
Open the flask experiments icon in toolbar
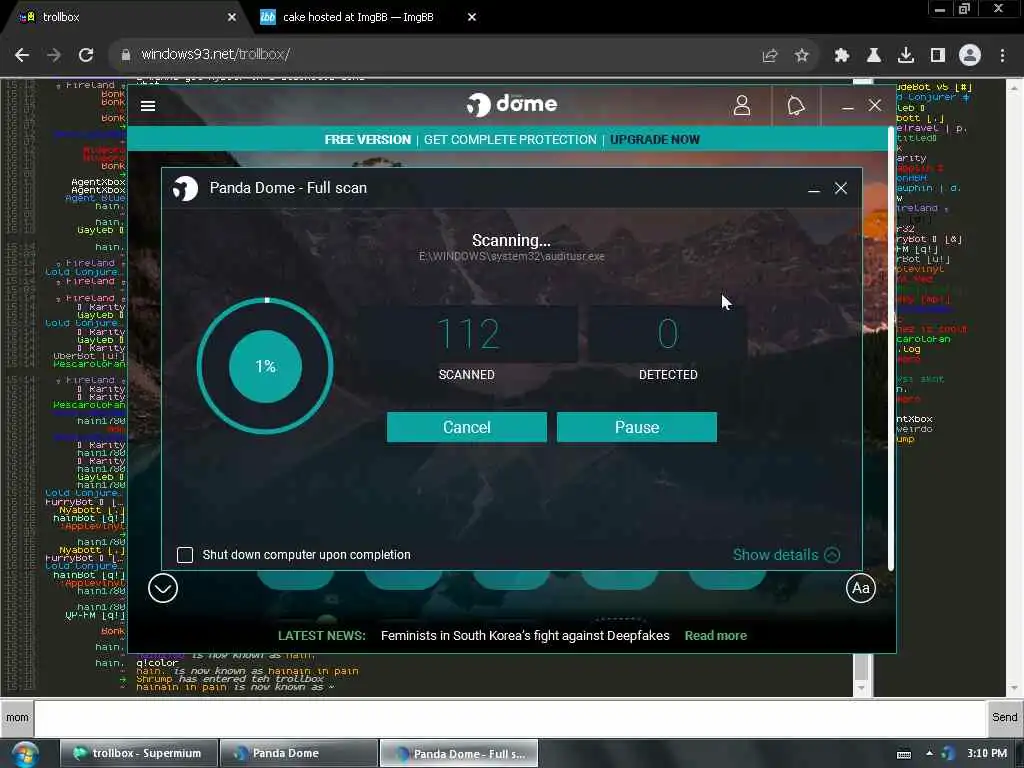[x=874, y=56]
